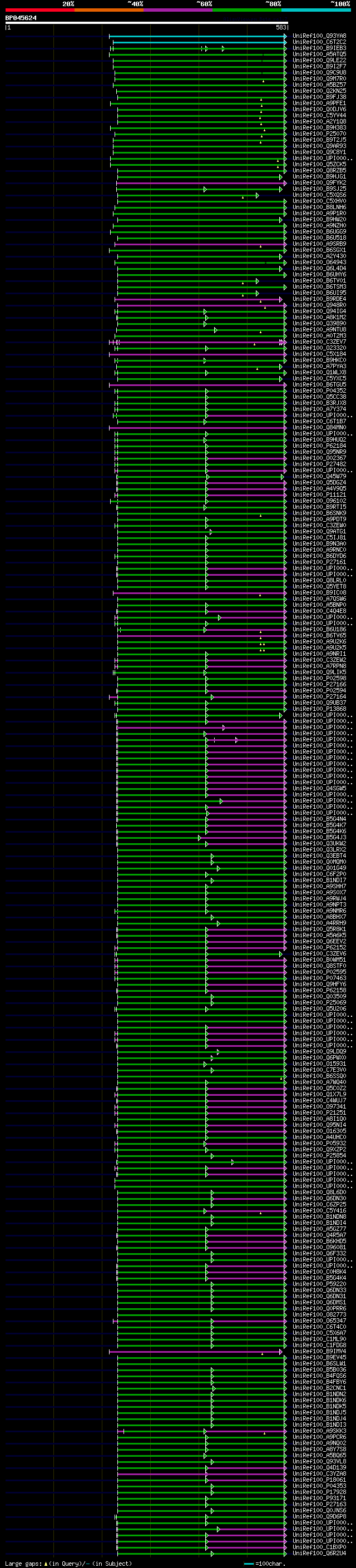356x1568 pixels.
Task: Click hit label UniRef100_B6TGU5
Action: click(x=319, y=385)
